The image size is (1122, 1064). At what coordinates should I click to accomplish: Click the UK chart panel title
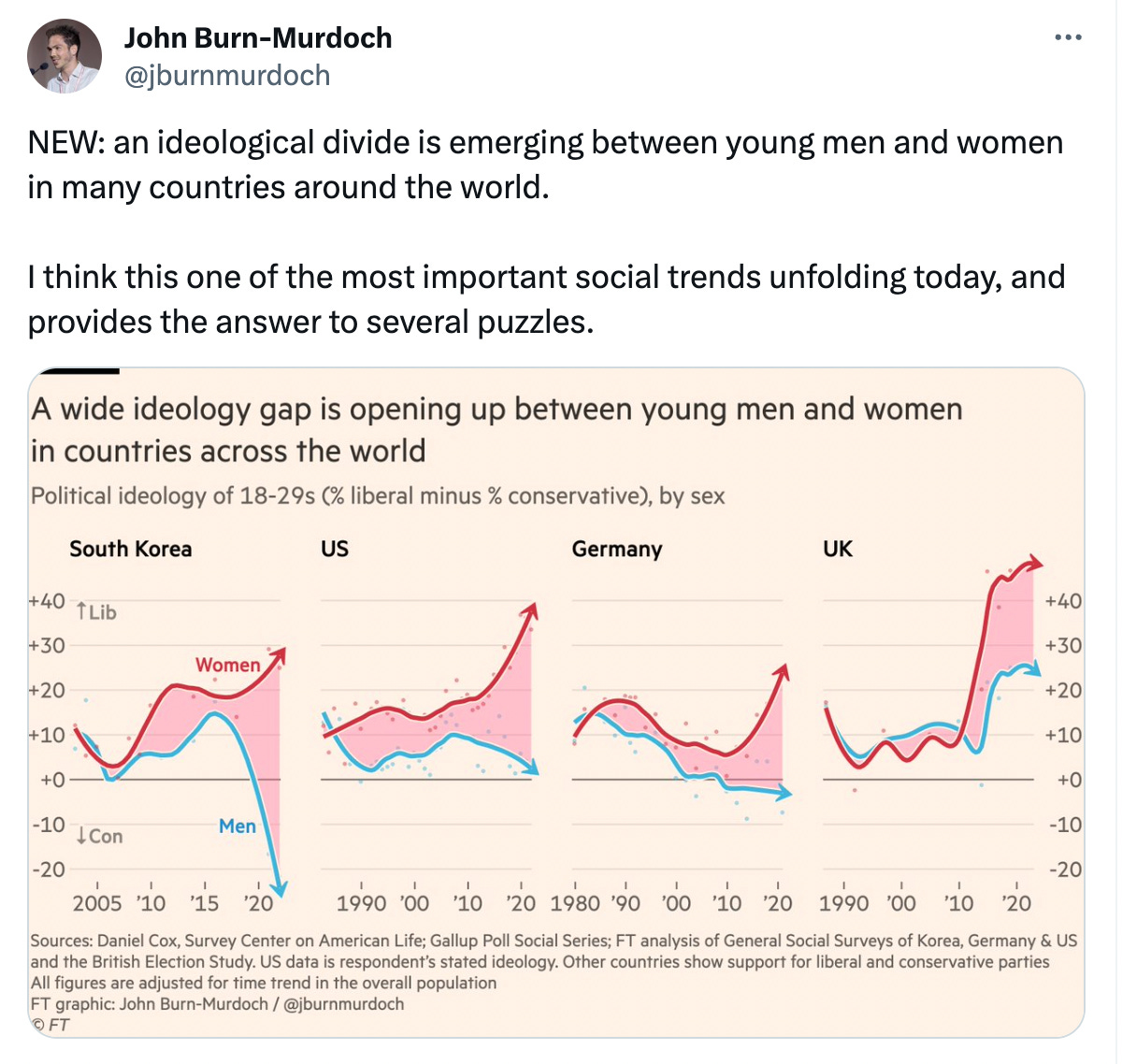(838, 549)
